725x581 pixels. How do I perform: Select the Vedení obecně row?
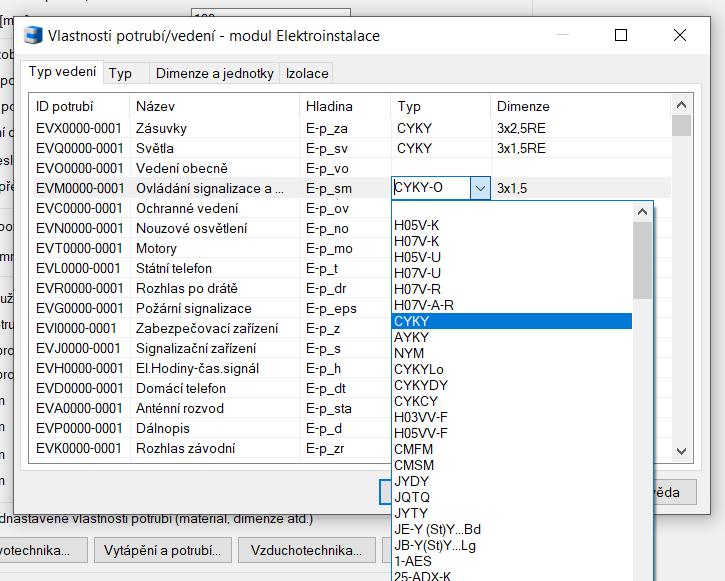(x=350, y=168)
